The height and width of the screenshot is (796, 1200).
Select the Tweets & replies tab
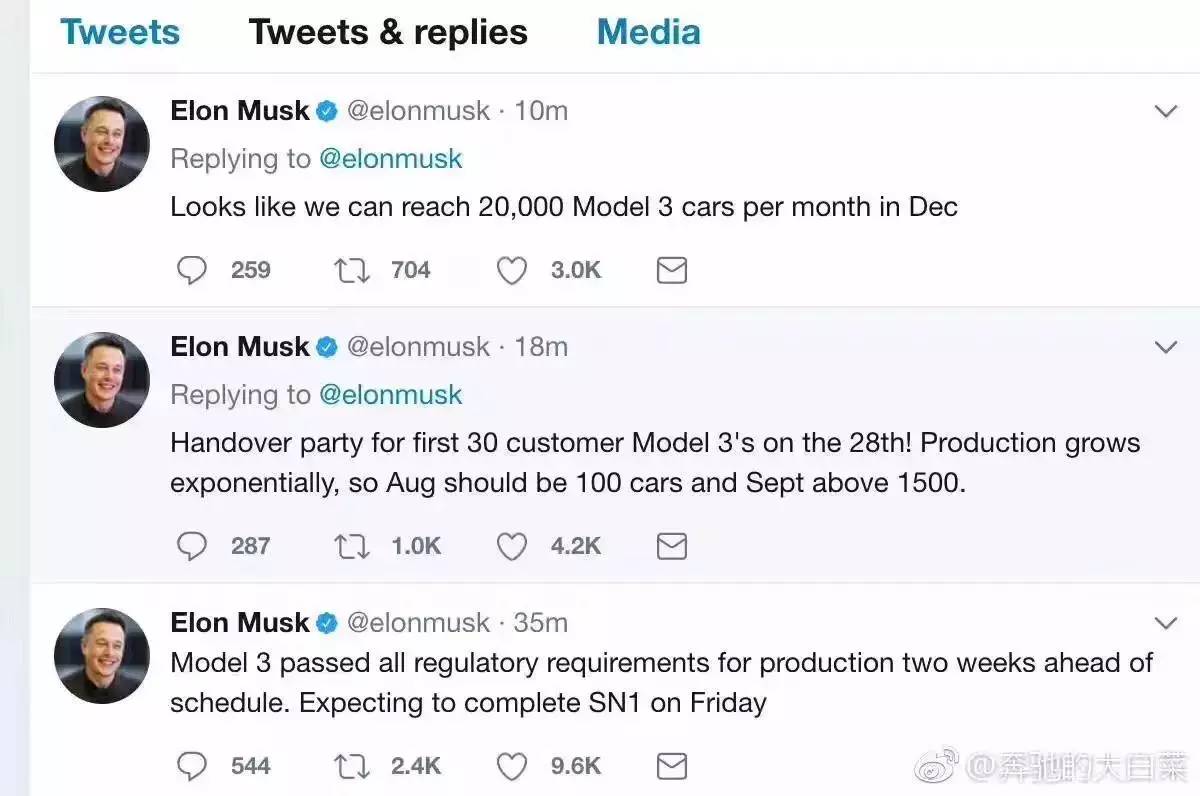pos(388,32)
